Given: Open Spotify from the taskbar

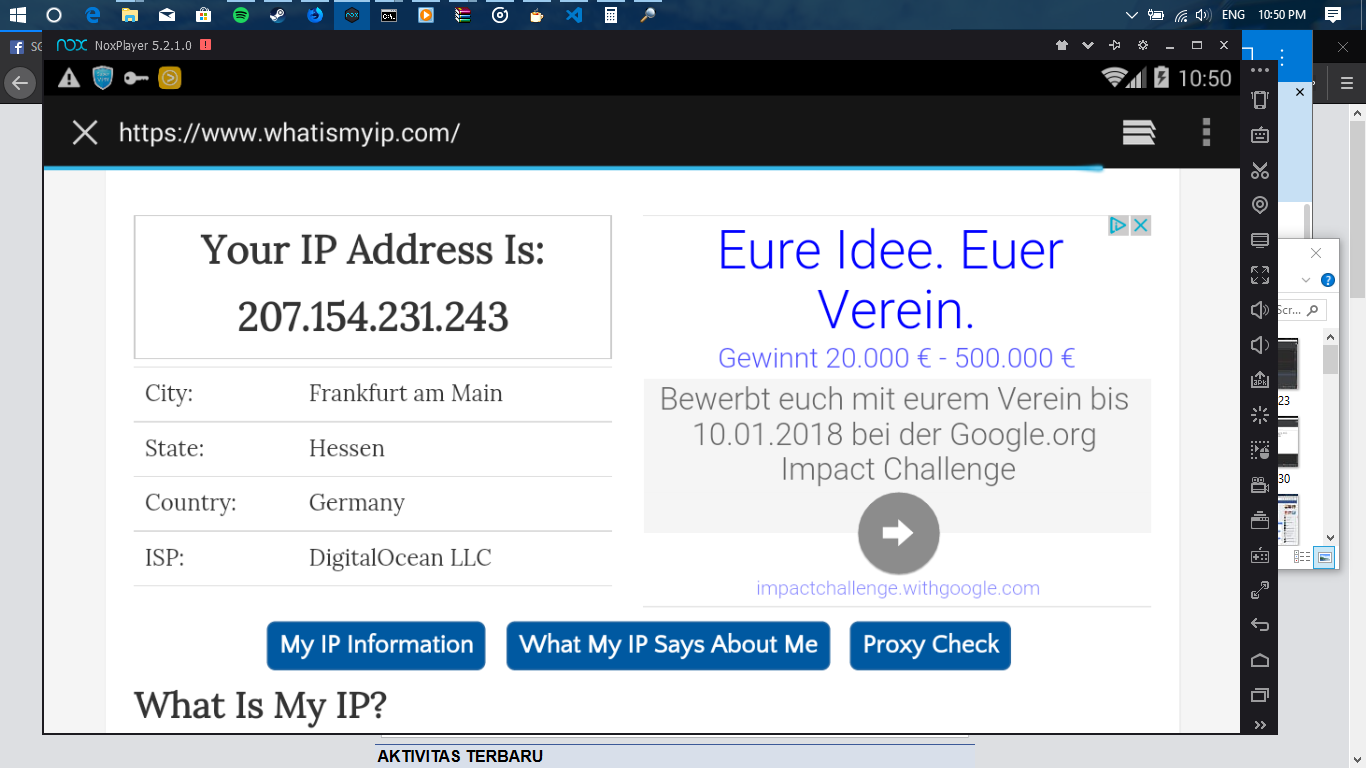Looking at the screenshot, I should coord(240,15).
